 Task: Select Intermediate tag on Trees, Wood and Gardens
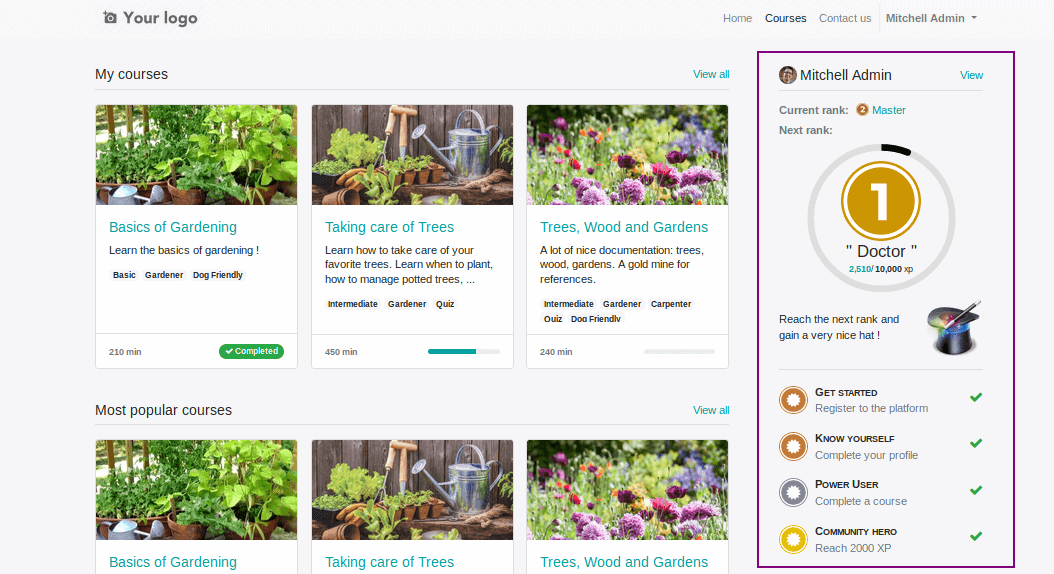(x=569, y=304)
